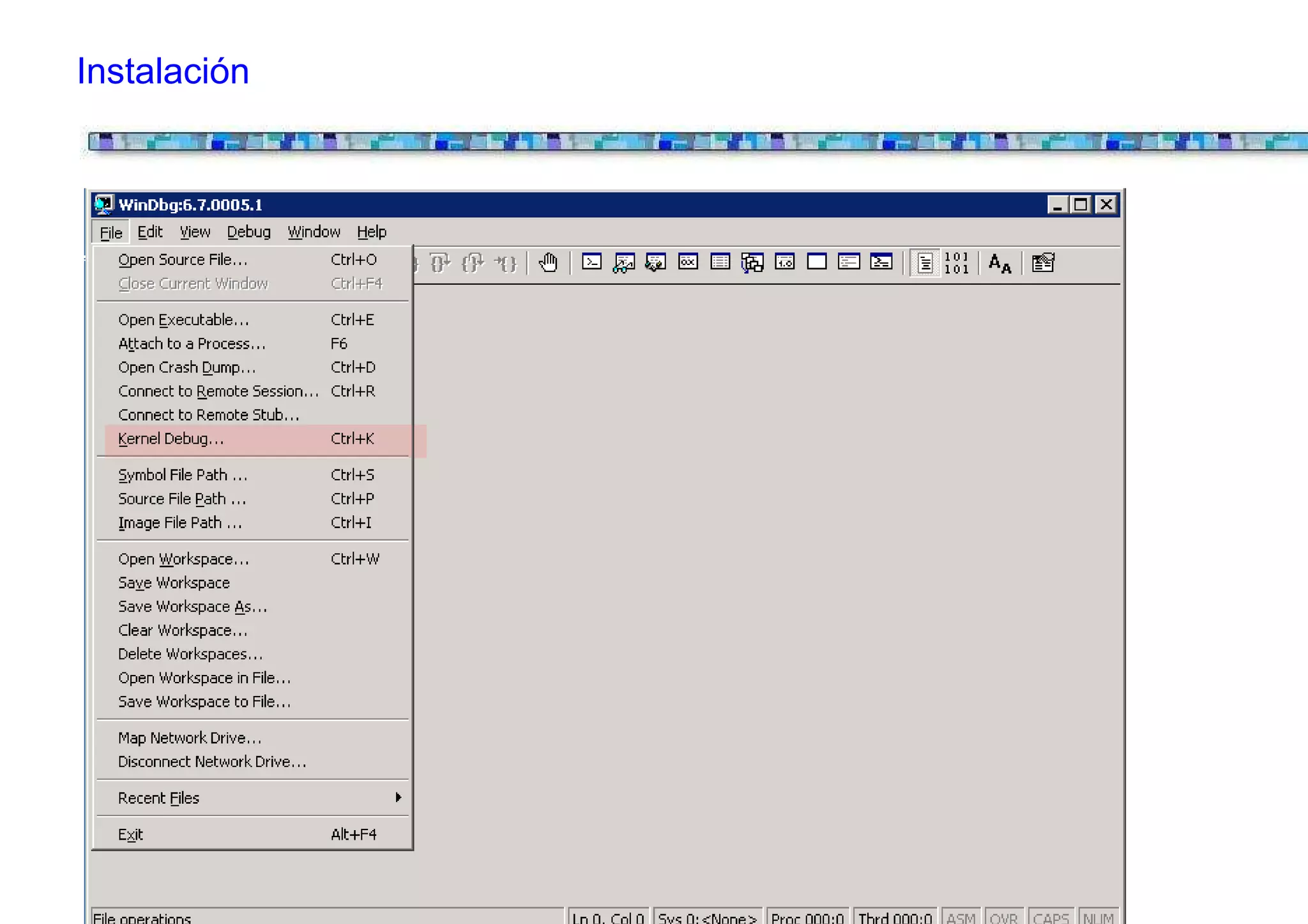The image size is (1308, 924).
Task: Open the Options icon at toolbar end
Action: [1043, 262]
